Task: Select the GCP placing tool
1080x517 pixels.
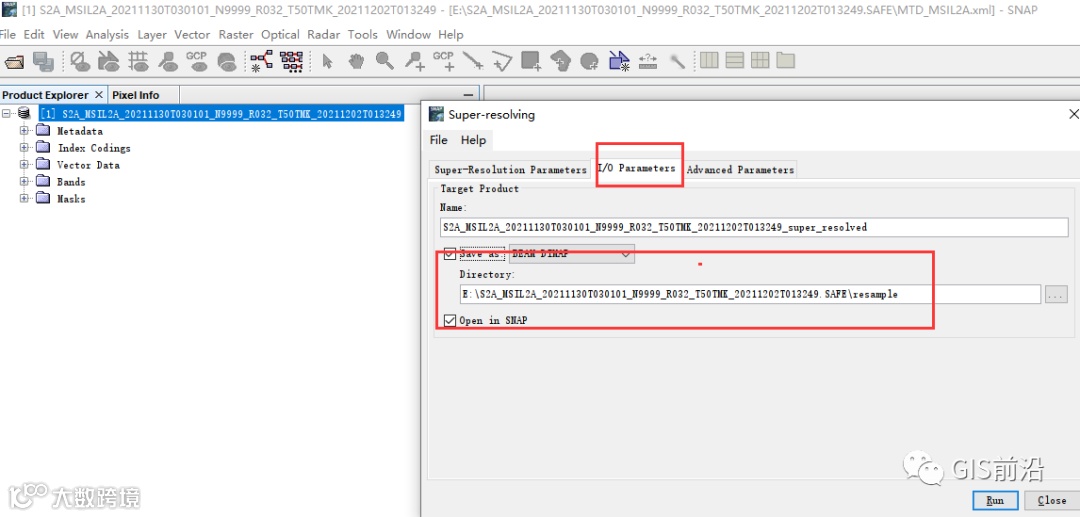Action: (444, 61)
